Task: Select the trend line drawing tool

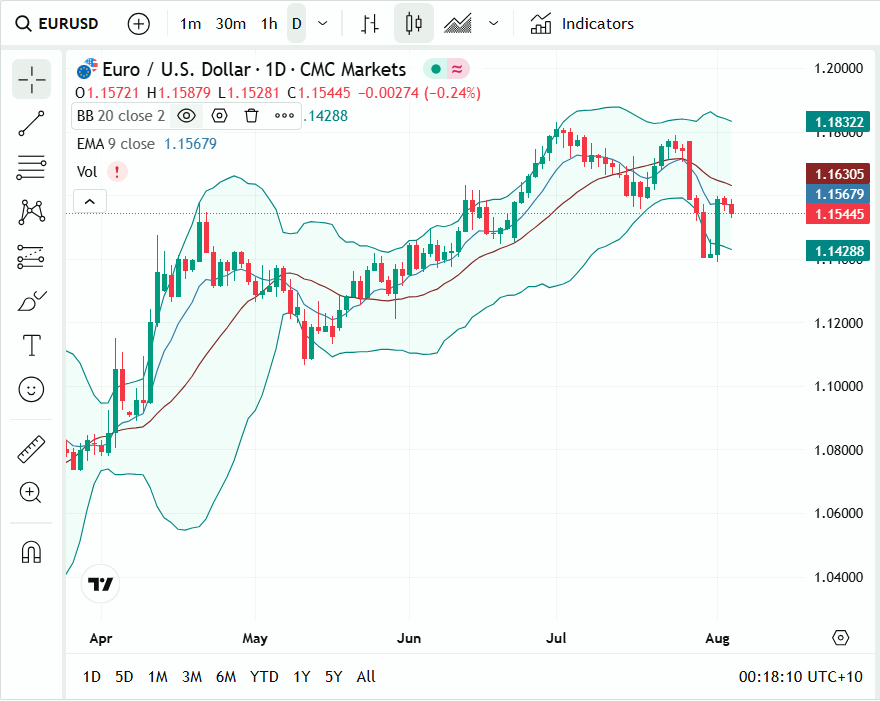Action: pos(32,123)
